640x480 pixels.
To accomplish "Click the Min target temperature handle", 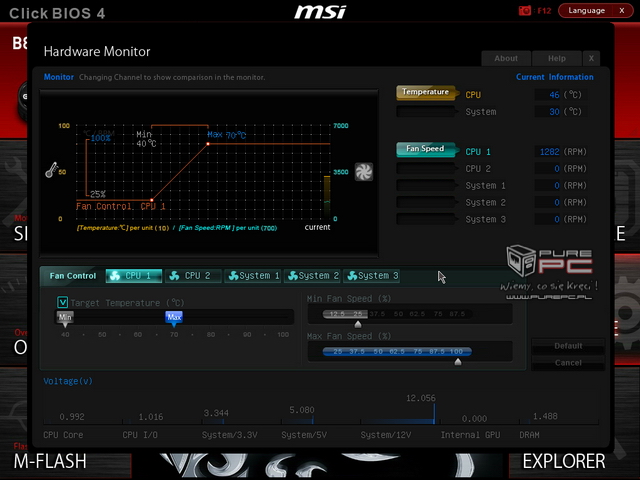I will pyautogui.click(x=65, y=319).
